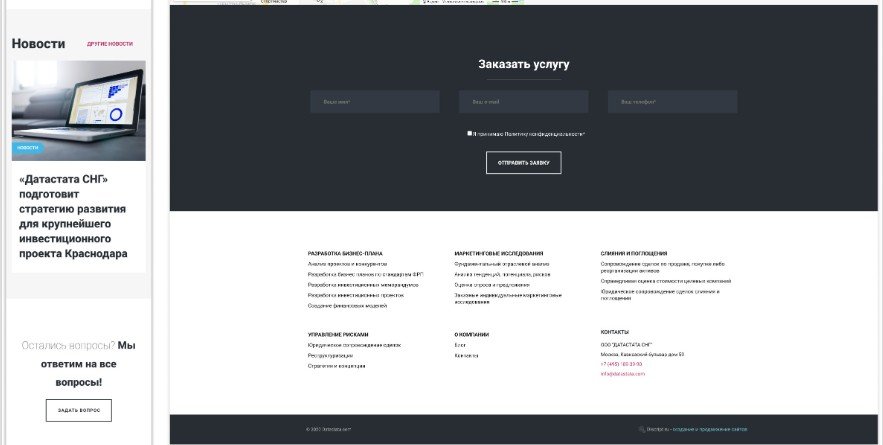Open 'Разработка инвестиционных меморандумов' link
This screenshot has height=445, width=883.
[x=363, y=285]
